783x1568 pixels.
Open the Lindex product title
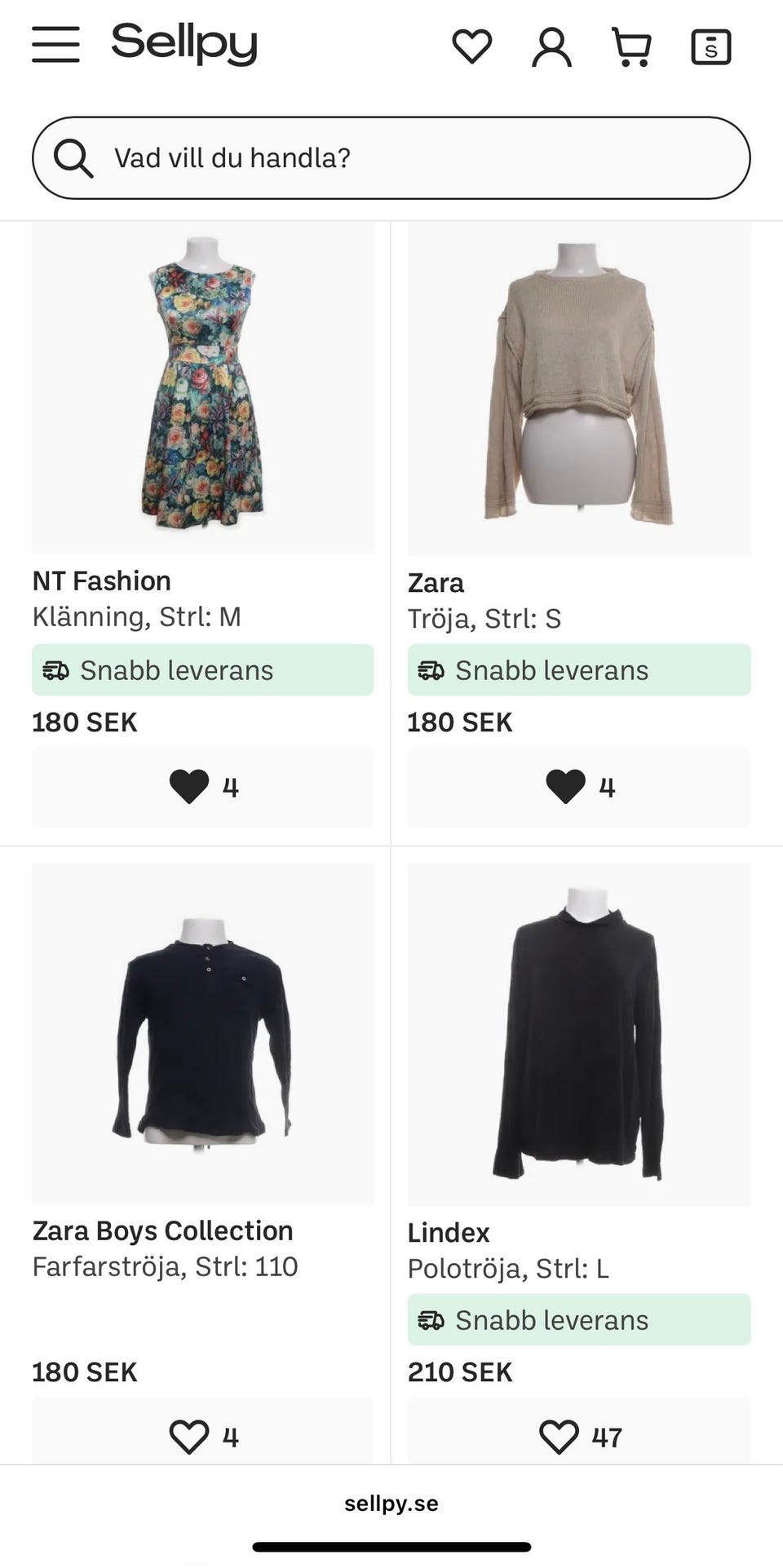pos(449,1233)
